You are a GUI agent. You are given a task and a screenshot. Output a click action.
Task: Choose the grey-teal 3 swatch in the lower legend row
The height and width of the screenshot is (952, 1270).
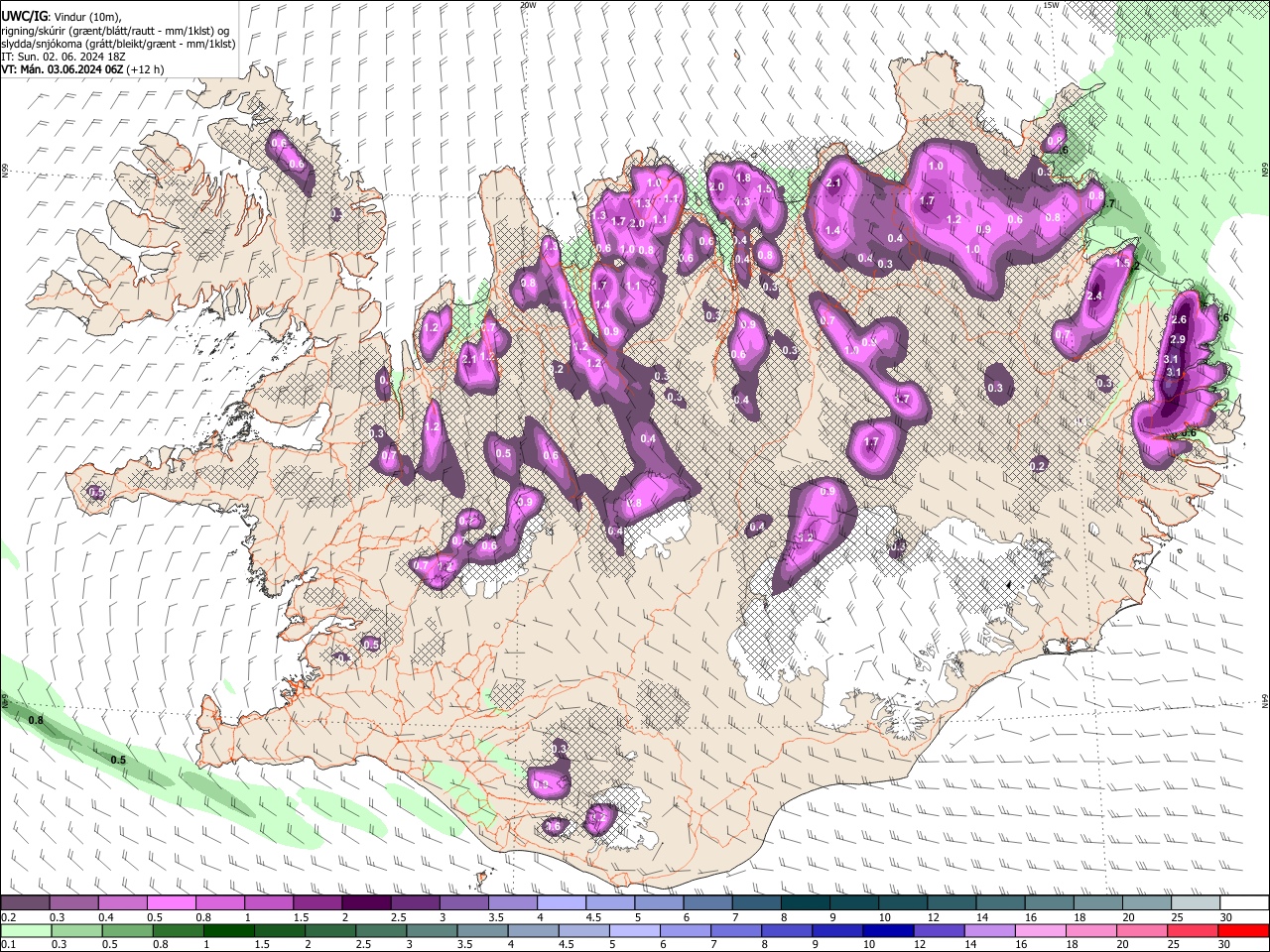tap(433, 930)
